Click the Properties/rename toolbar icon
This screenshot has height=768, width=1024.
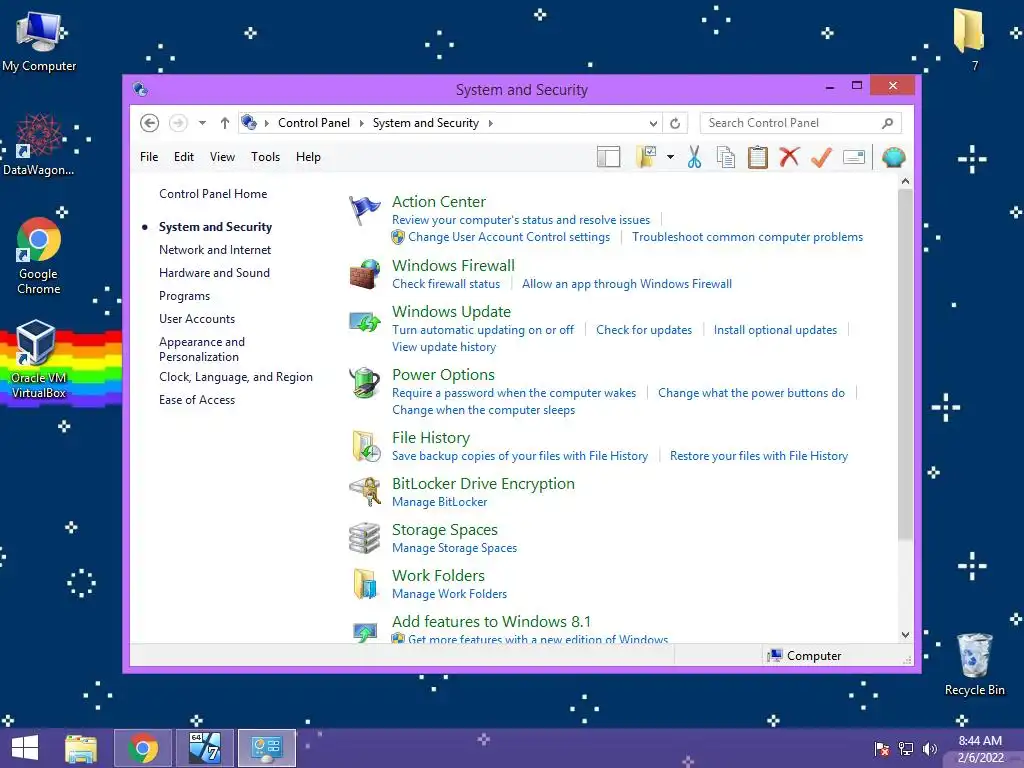click(854, 157)
